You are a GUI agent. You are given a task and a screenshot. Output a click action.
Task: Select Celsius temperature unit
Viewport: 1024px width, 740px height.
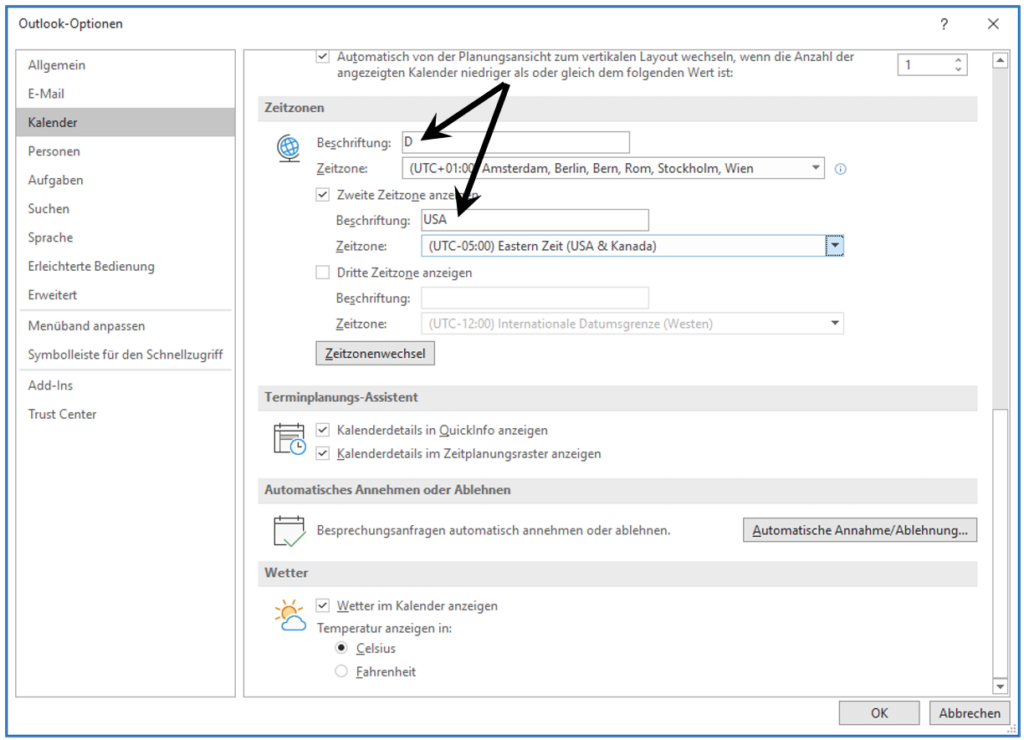point(341,648)
